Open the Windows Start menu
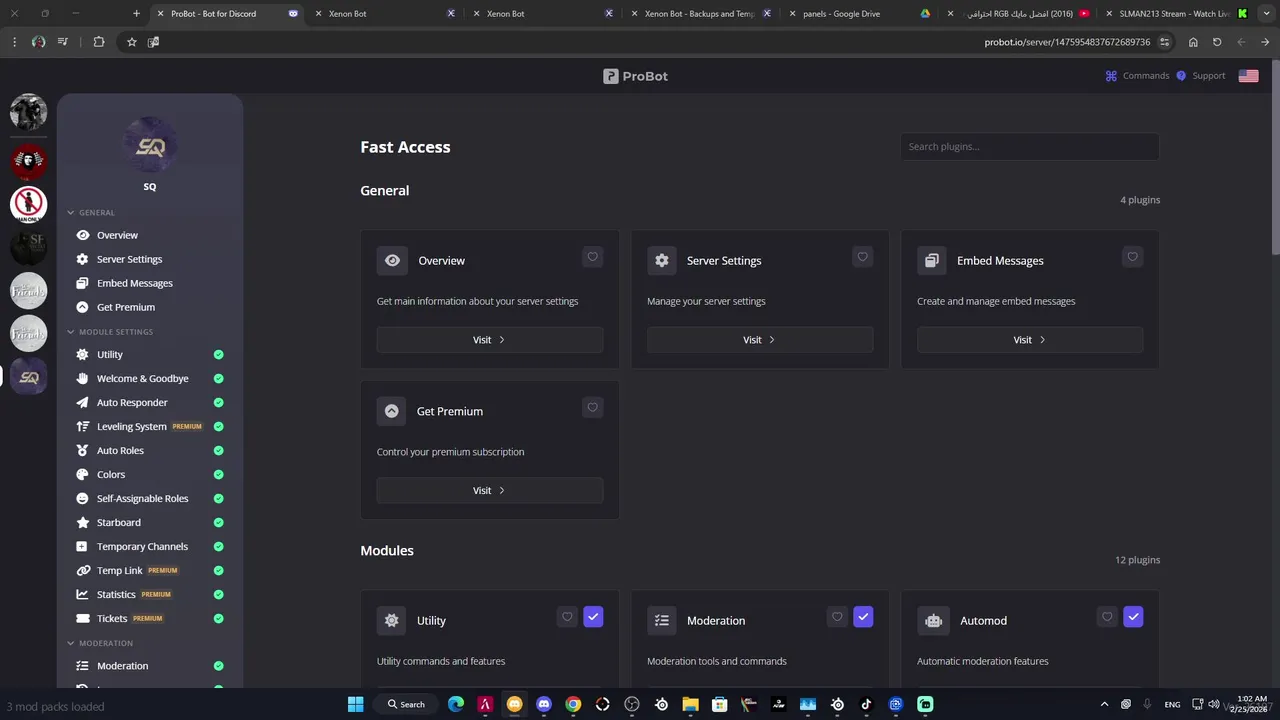Image resolution: width=1280 pixels, height=720 pixels. [x=356, y=704]
